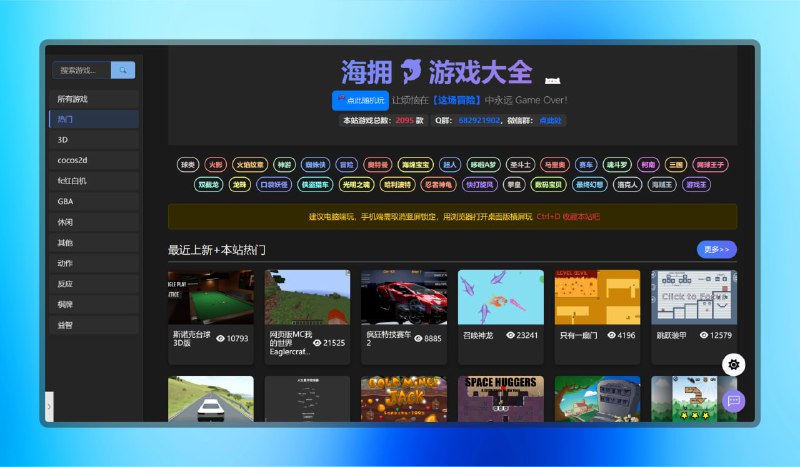Select the 洛克人 tag
The height and width of the screenshot is (467, 800).
click(627, 185)
